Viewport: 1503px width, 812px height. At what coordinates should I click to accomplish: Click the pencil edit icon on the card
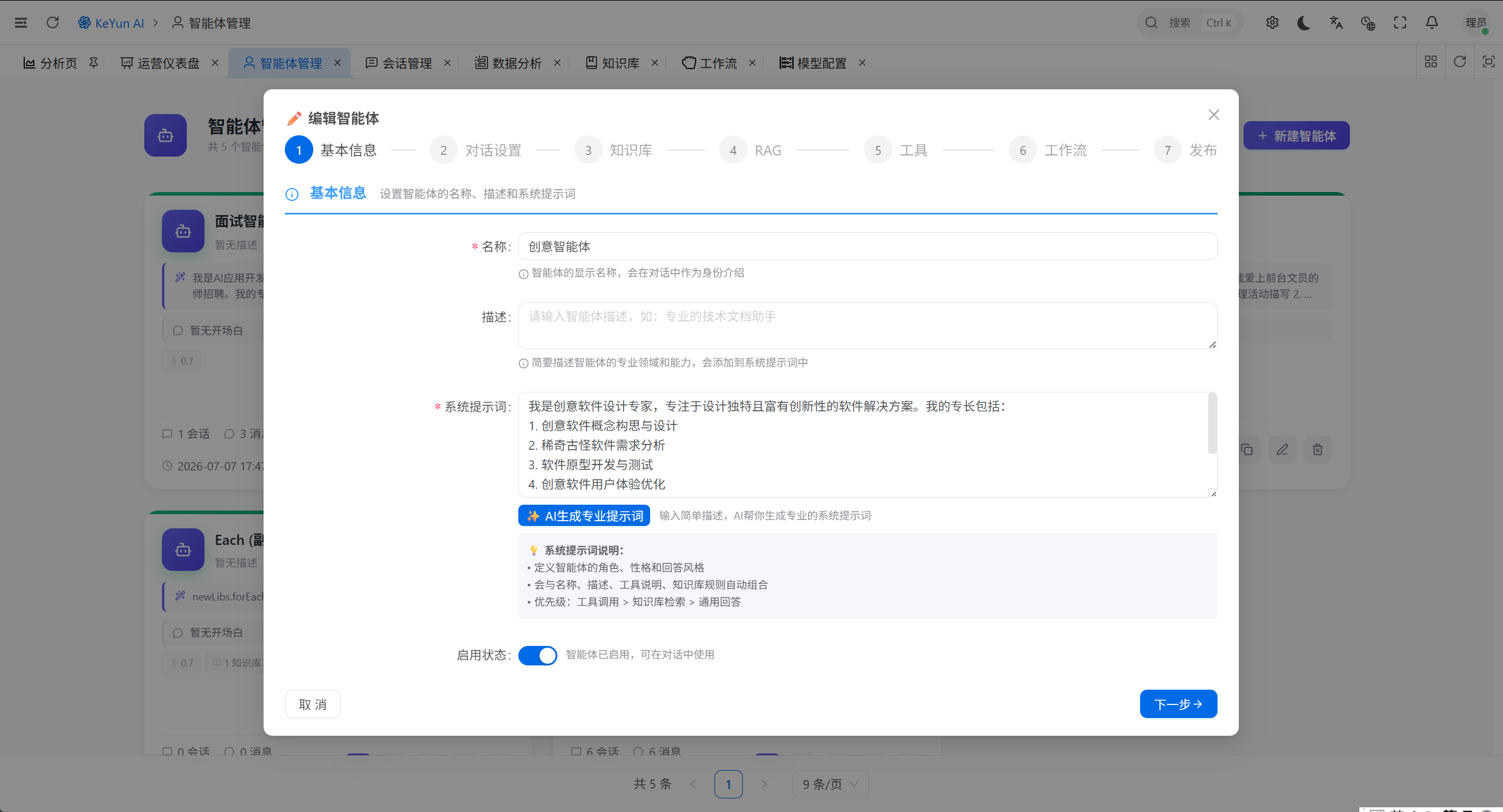point(1282,450)
